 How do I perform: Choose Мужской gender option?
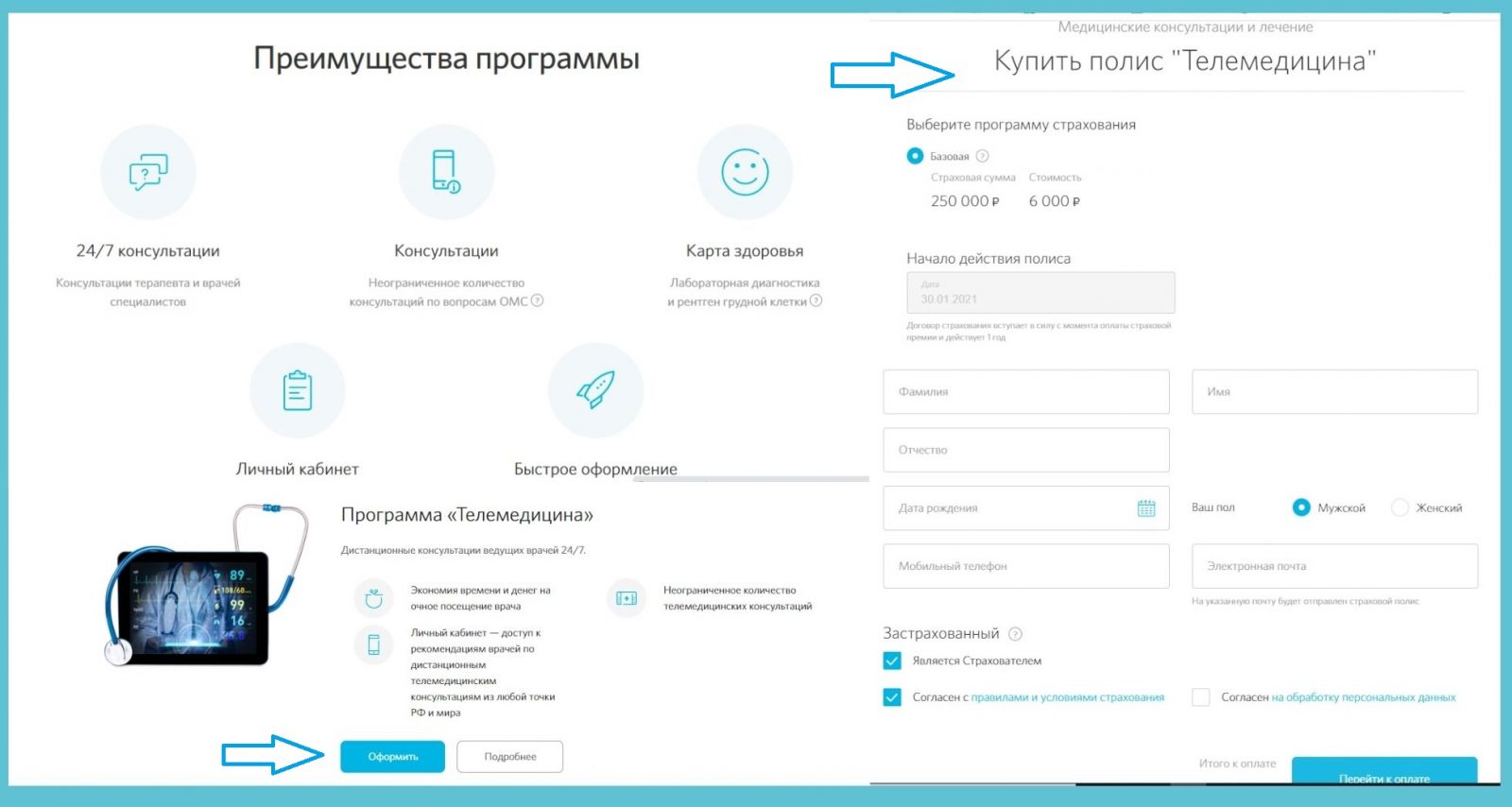pyautogui.click(x=1301, y=507)
